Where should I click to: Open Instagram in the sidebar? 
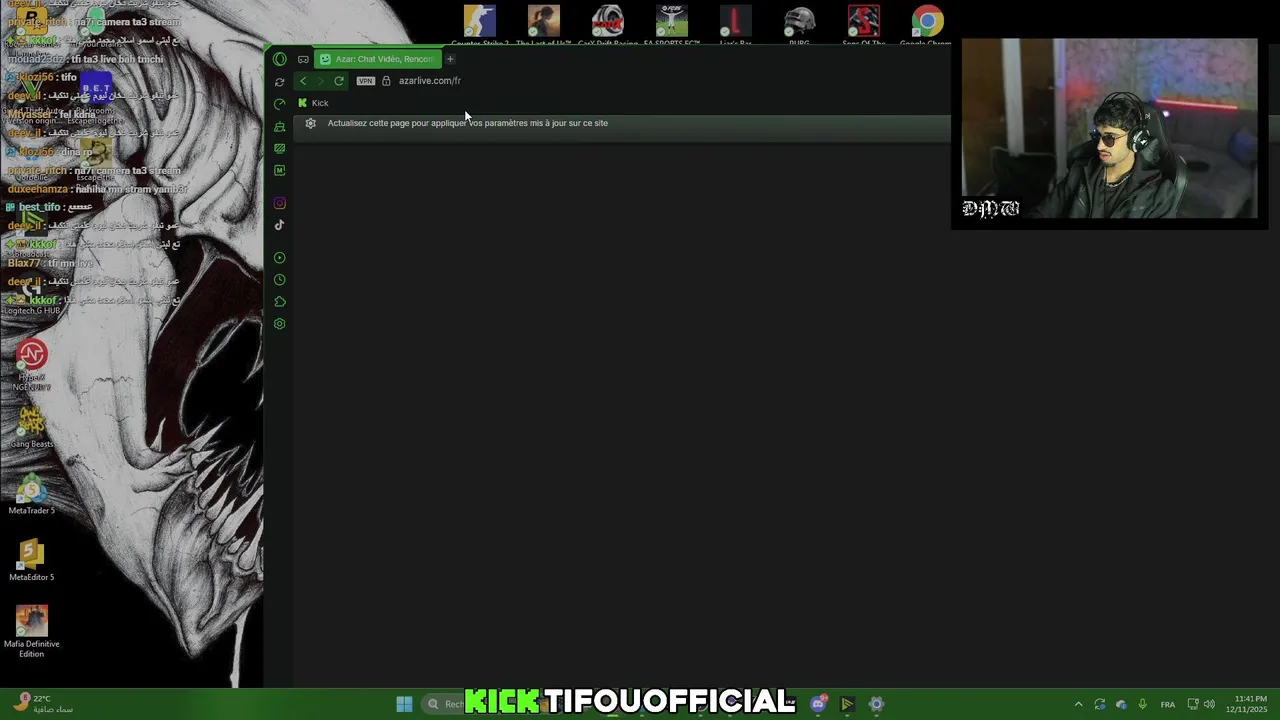pos(280,203)
